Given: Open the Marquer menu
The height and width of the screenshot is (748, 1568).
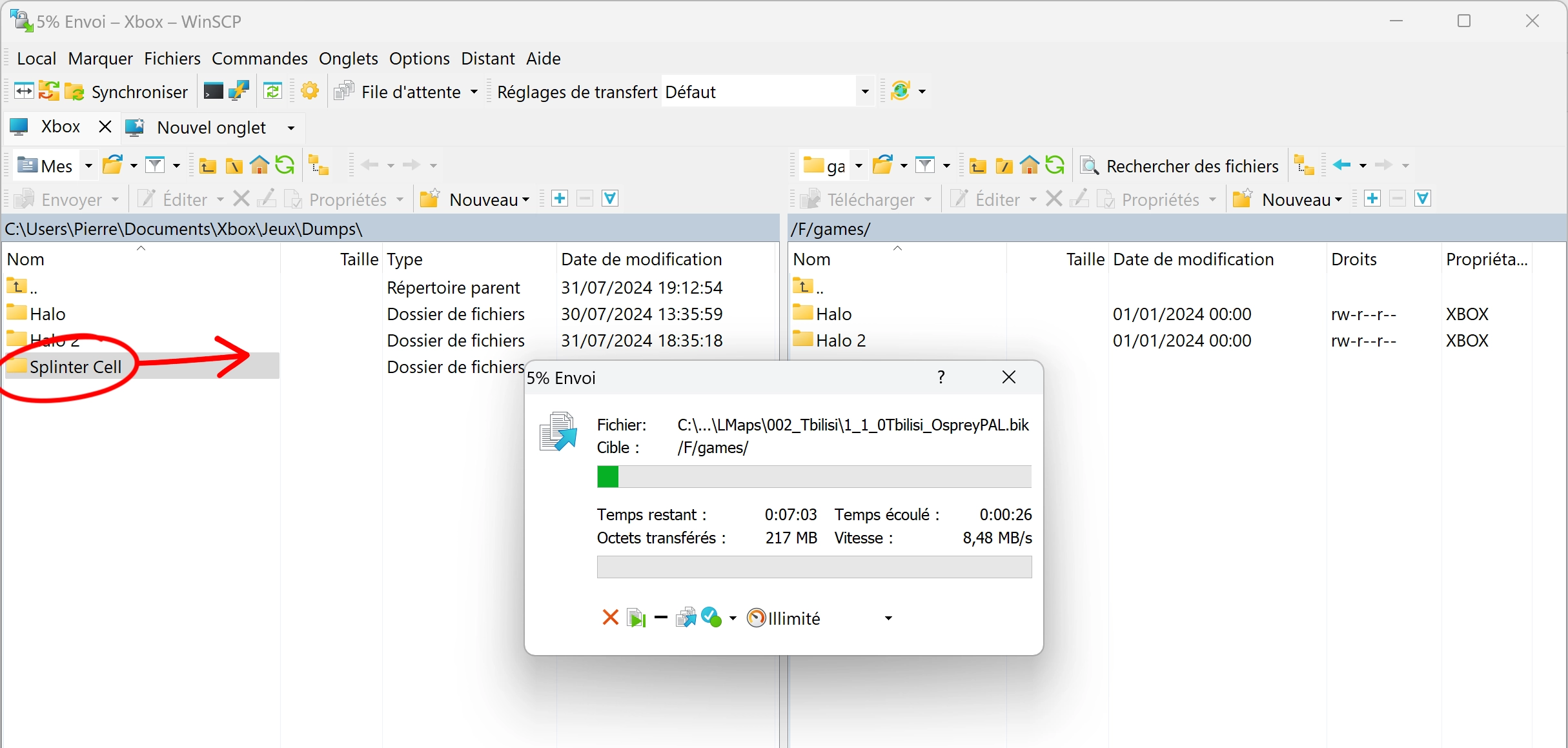Looking at the screenshot, I should click(x=101, y=59).
